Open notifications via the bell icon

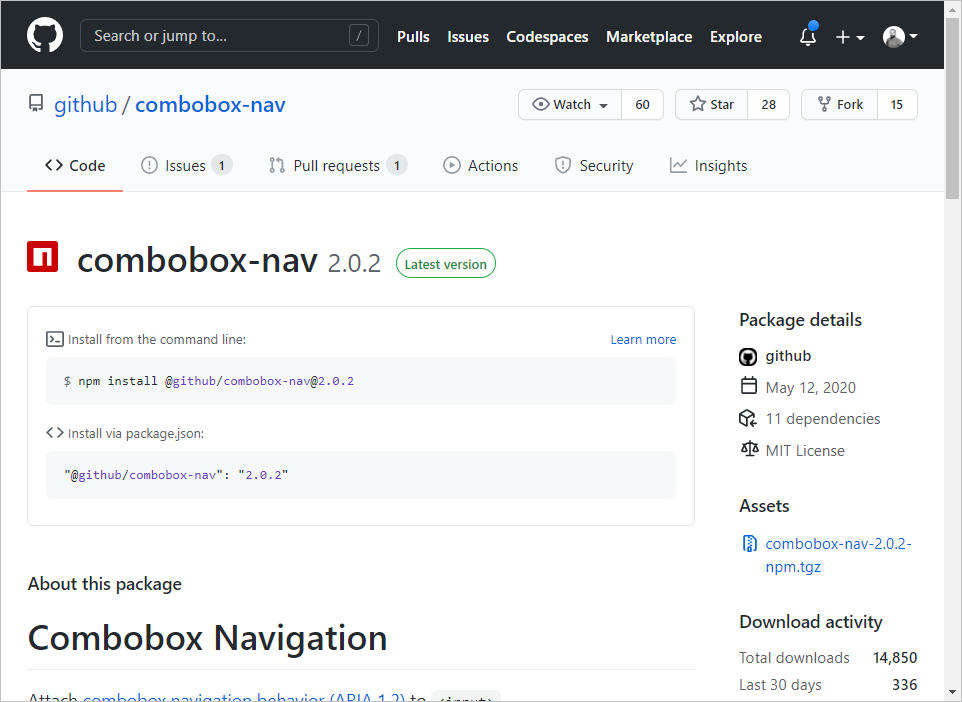(x=807, y=37)
